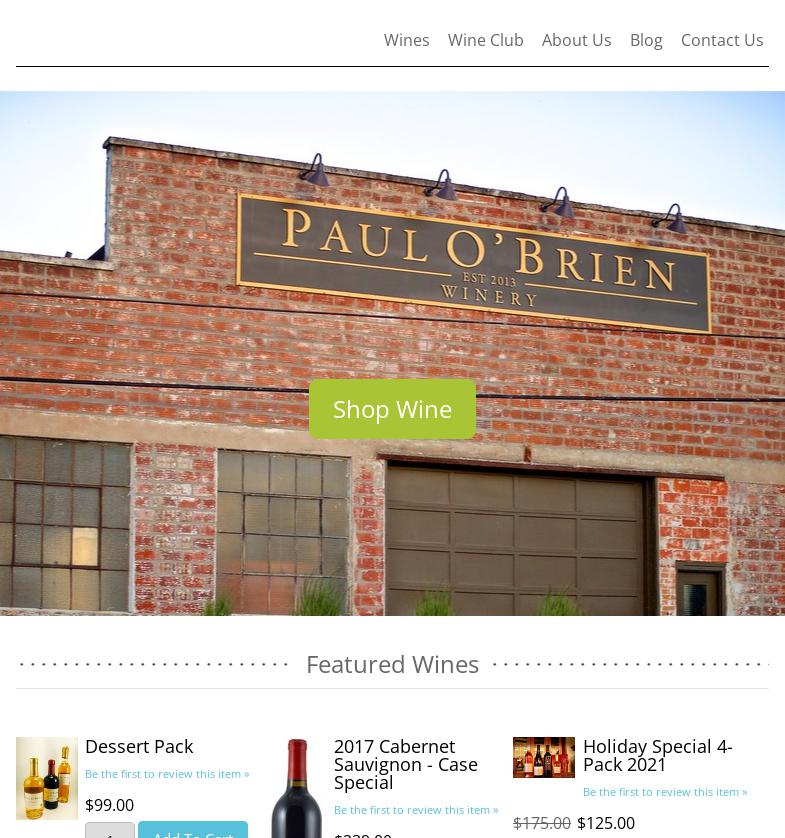Open the Cabernet Sauvignon bottle image
Screen dimensions: 785x838
297,788
